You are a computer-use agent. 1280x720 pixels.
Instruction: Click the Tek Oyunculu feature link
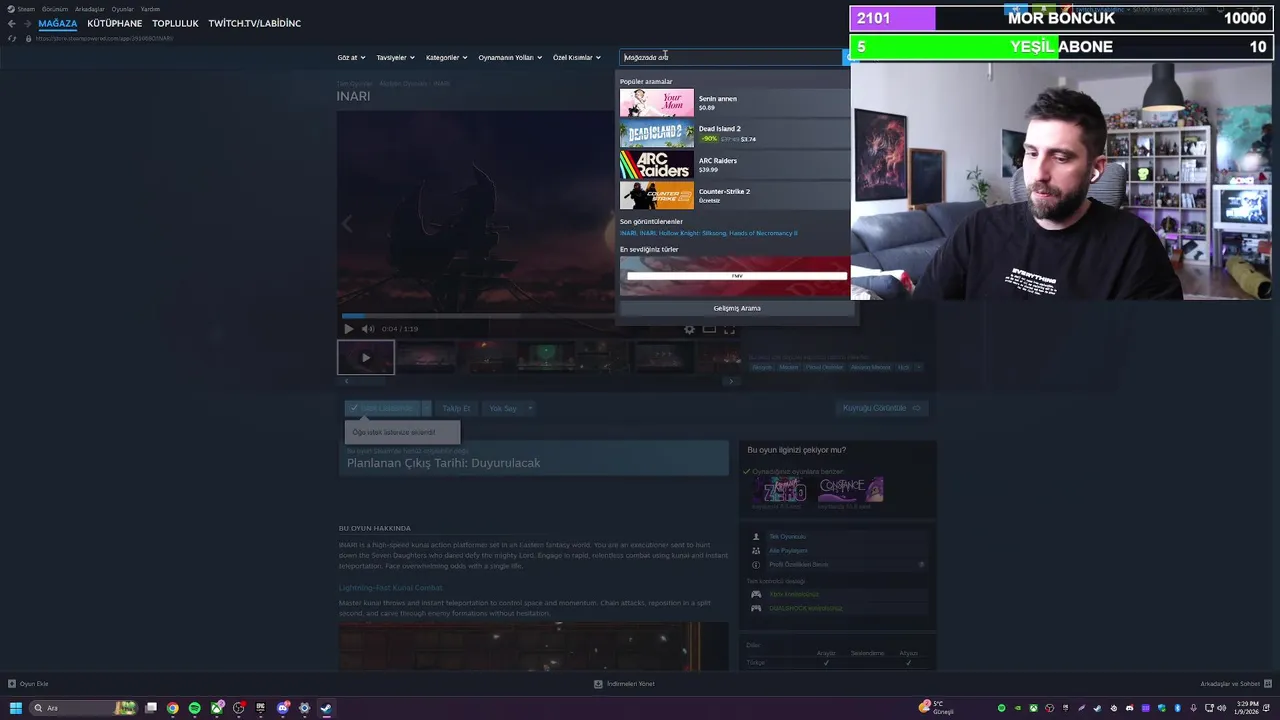coord(787,537)
